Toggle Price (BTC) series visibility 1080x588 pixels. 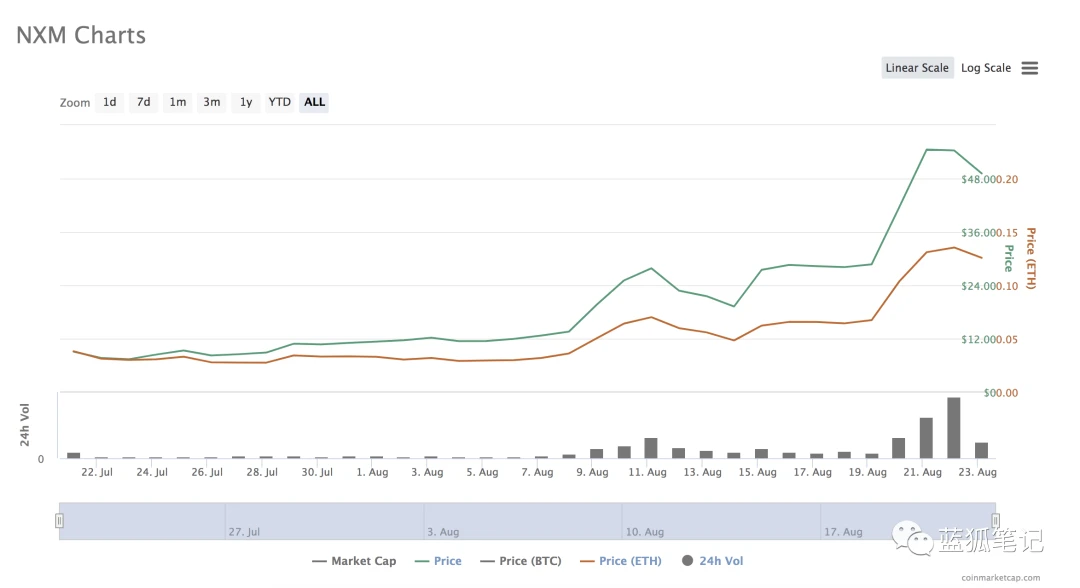(x=521, y=561)
